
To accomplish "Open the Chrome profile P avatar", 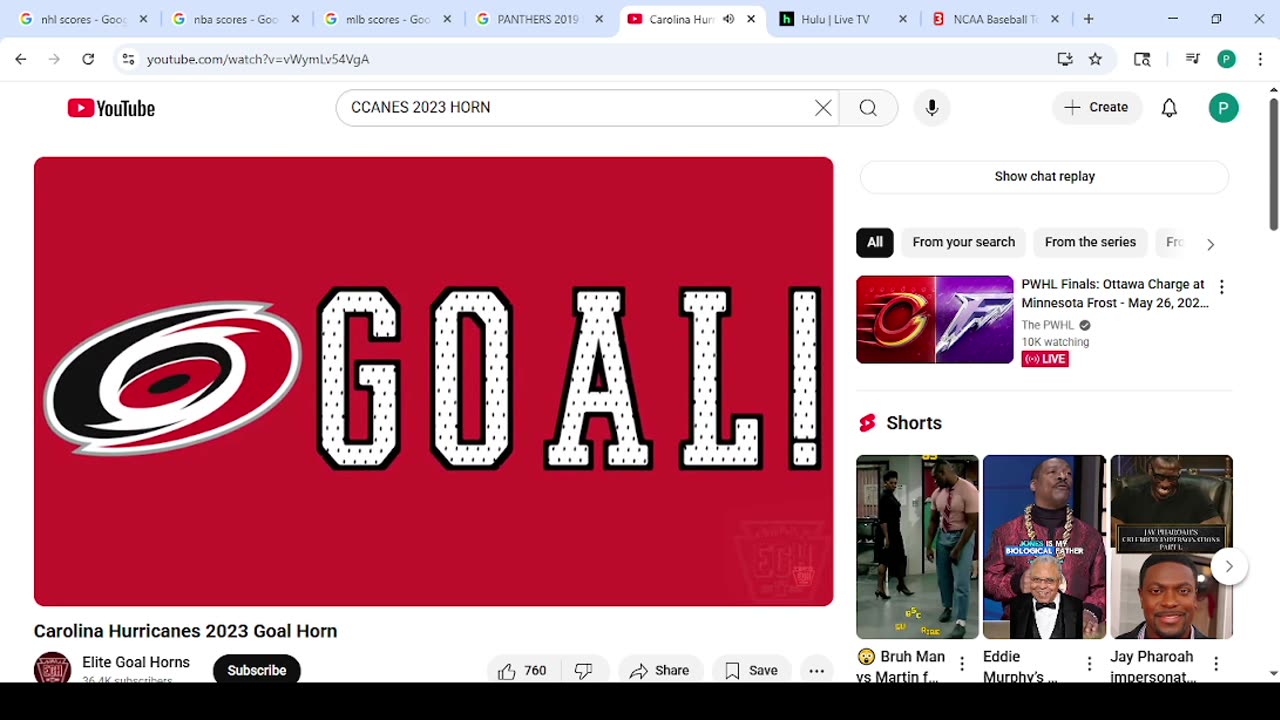I will pyautogui.click(x=1226, y=59).
